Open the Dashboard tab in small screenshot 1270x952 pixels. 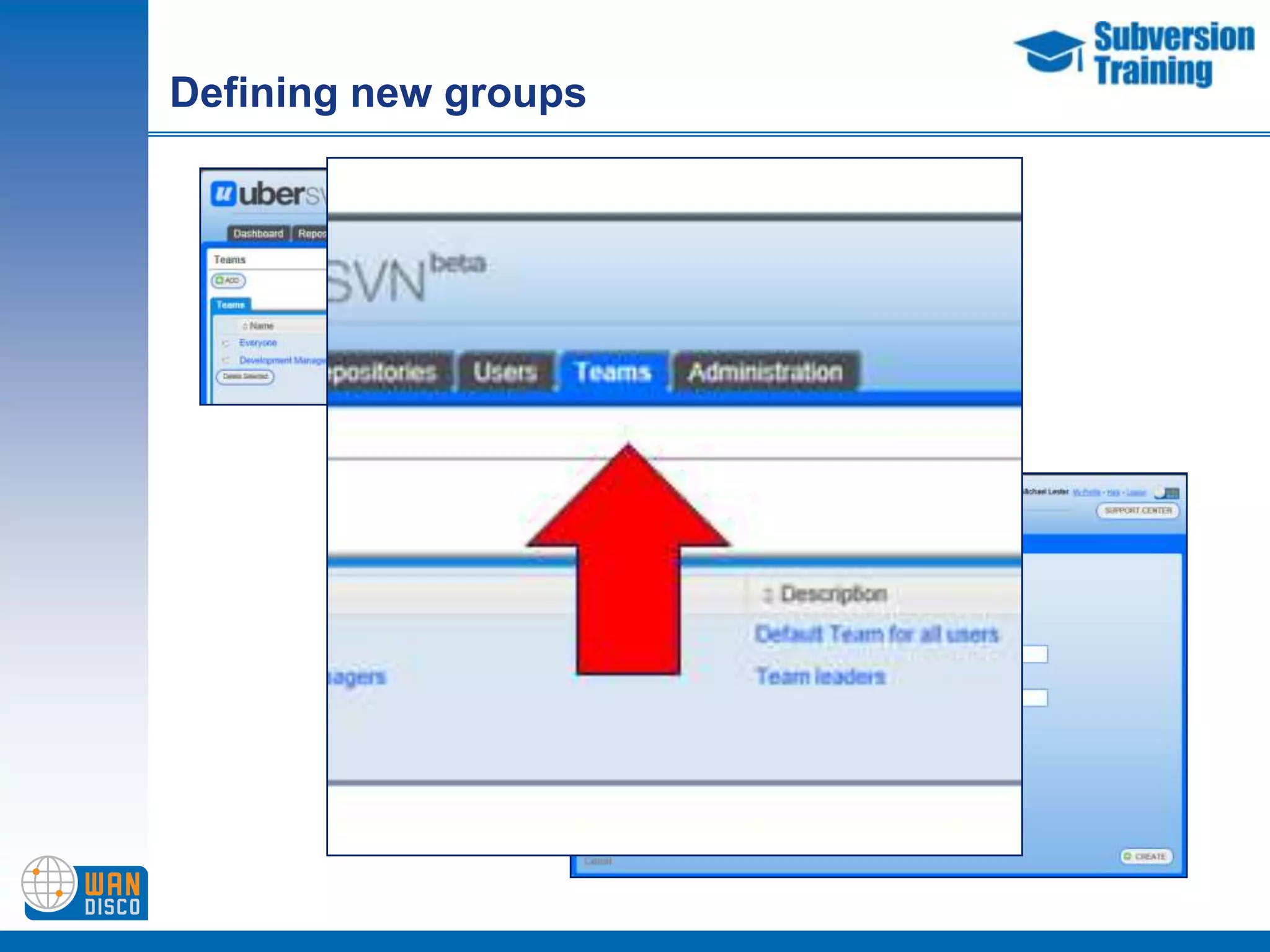[258, 234]
